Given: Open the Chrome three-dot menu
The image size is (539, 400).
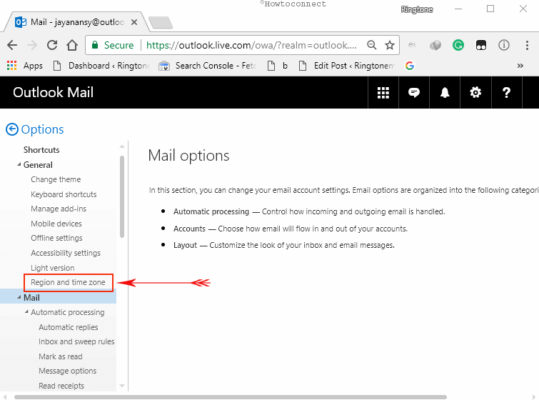Looking at the screenshot, I should 527,45.
